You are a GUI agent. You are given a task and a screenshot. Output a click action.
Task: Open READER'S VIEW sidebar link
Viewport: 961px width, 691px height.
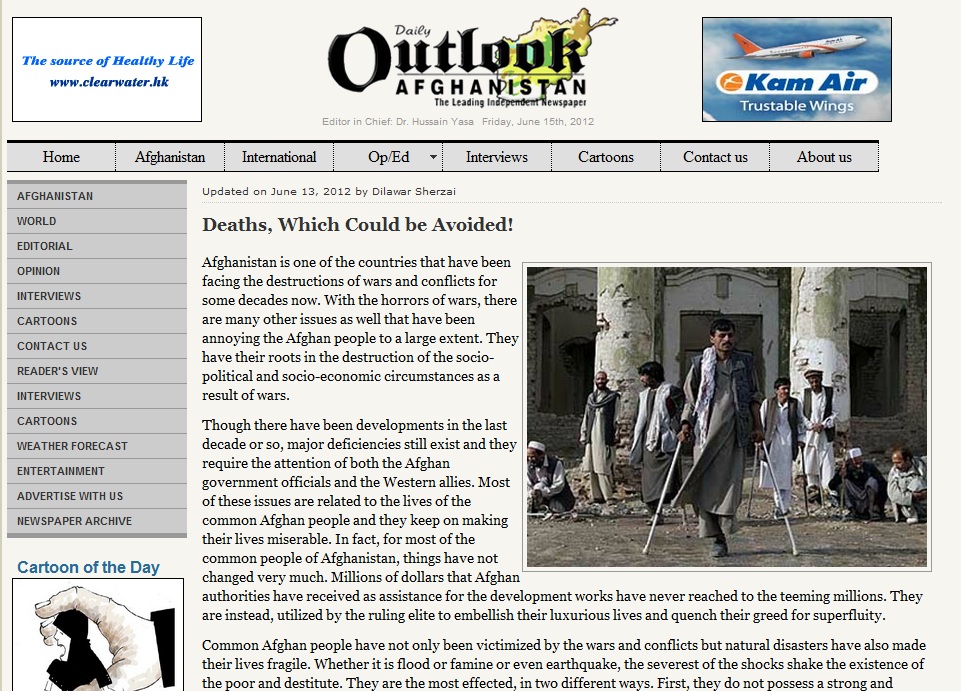[x=58, y=371]
